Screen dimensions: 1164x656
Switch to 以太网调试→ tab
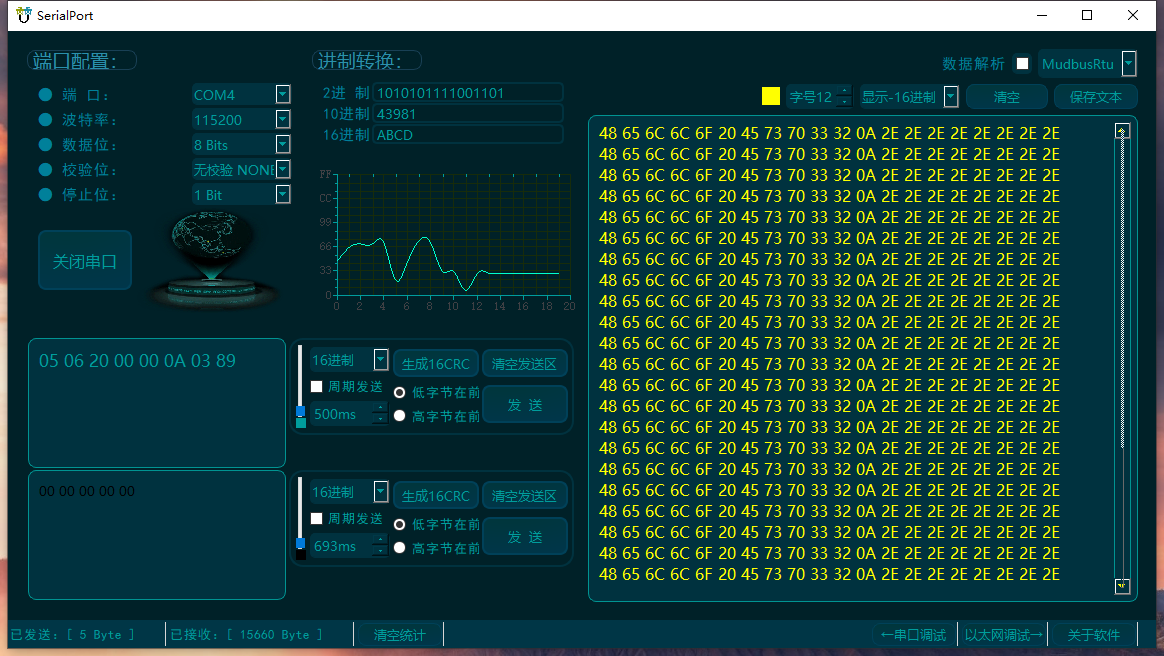[1003, 635]
